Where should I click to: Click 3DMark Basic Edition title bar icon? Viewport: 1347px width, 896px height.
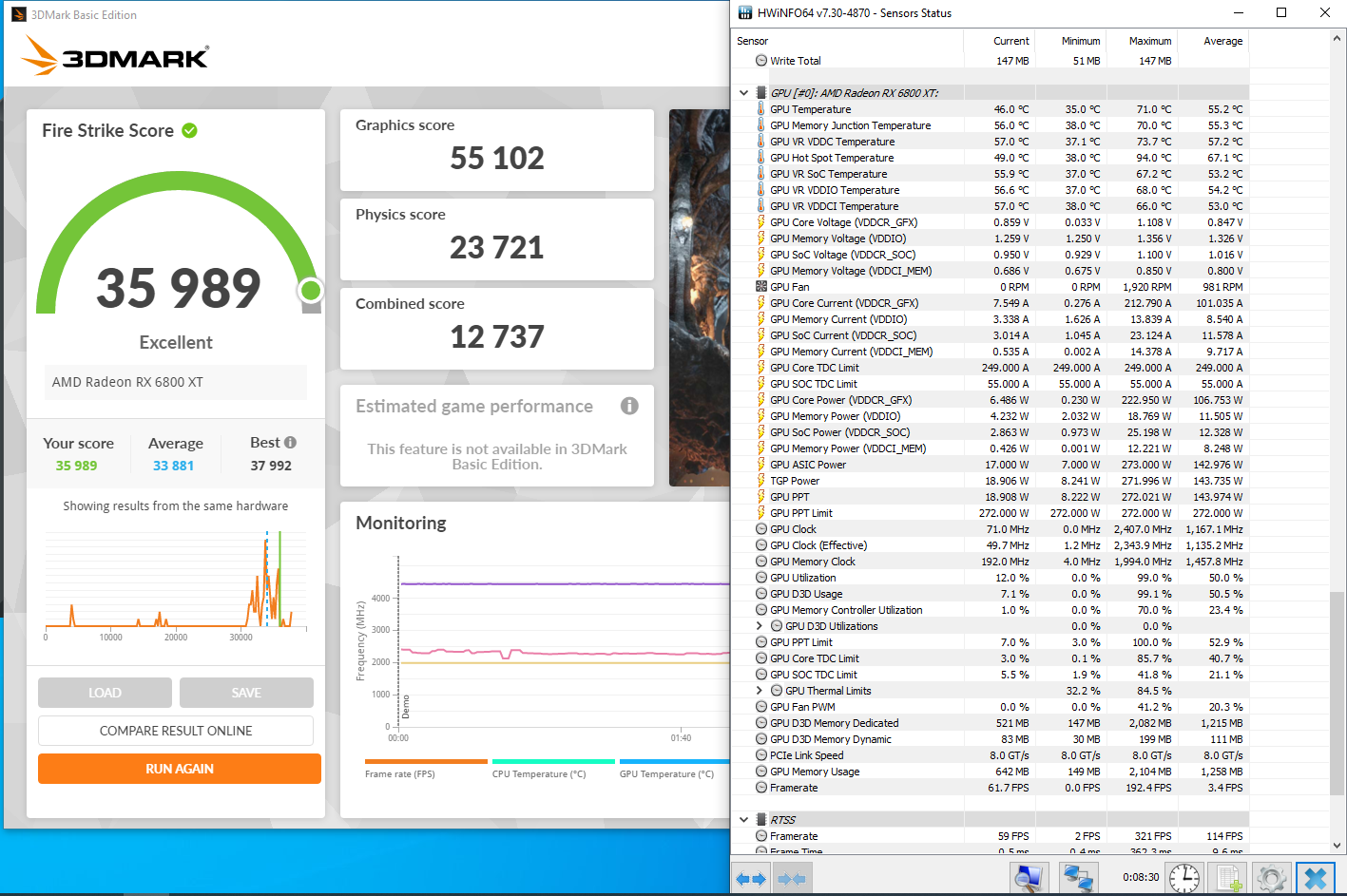click(x=18, y=14)
